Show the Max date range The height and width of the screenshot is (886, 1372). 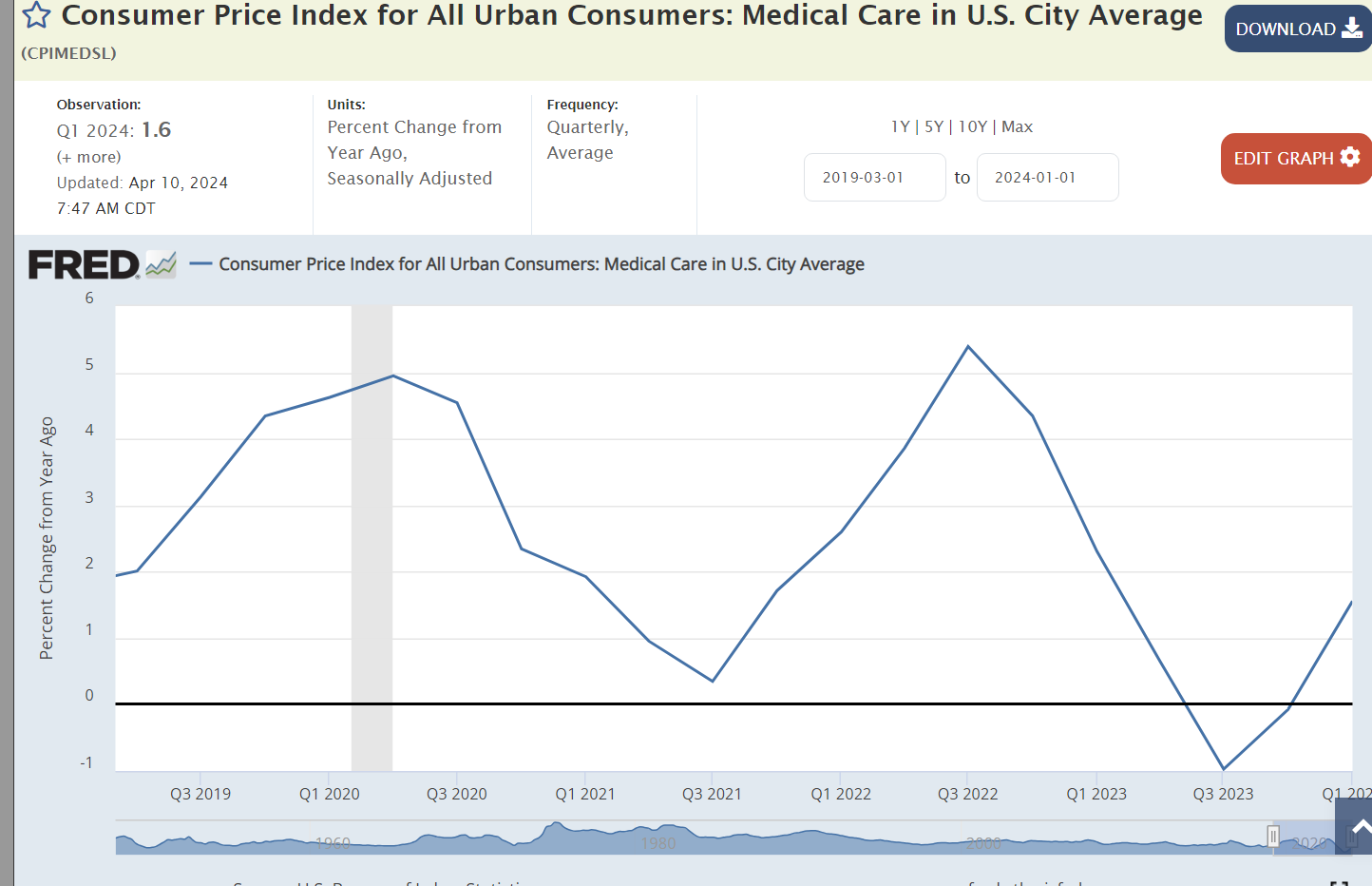point(1017,126)
